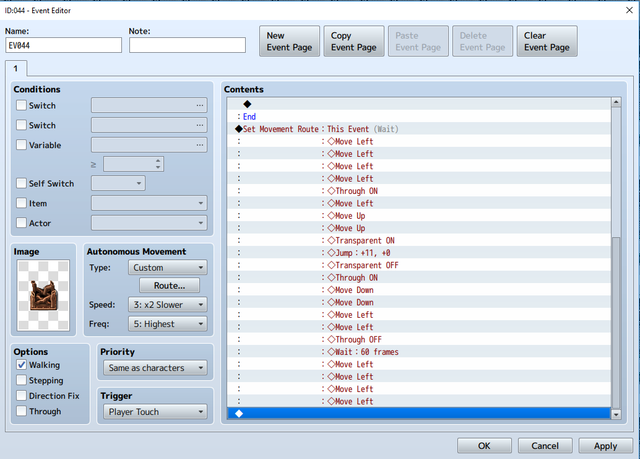Uncheck the Walking option
The image size is (640, 459).
pyautogui.click(x=21, y=365)
